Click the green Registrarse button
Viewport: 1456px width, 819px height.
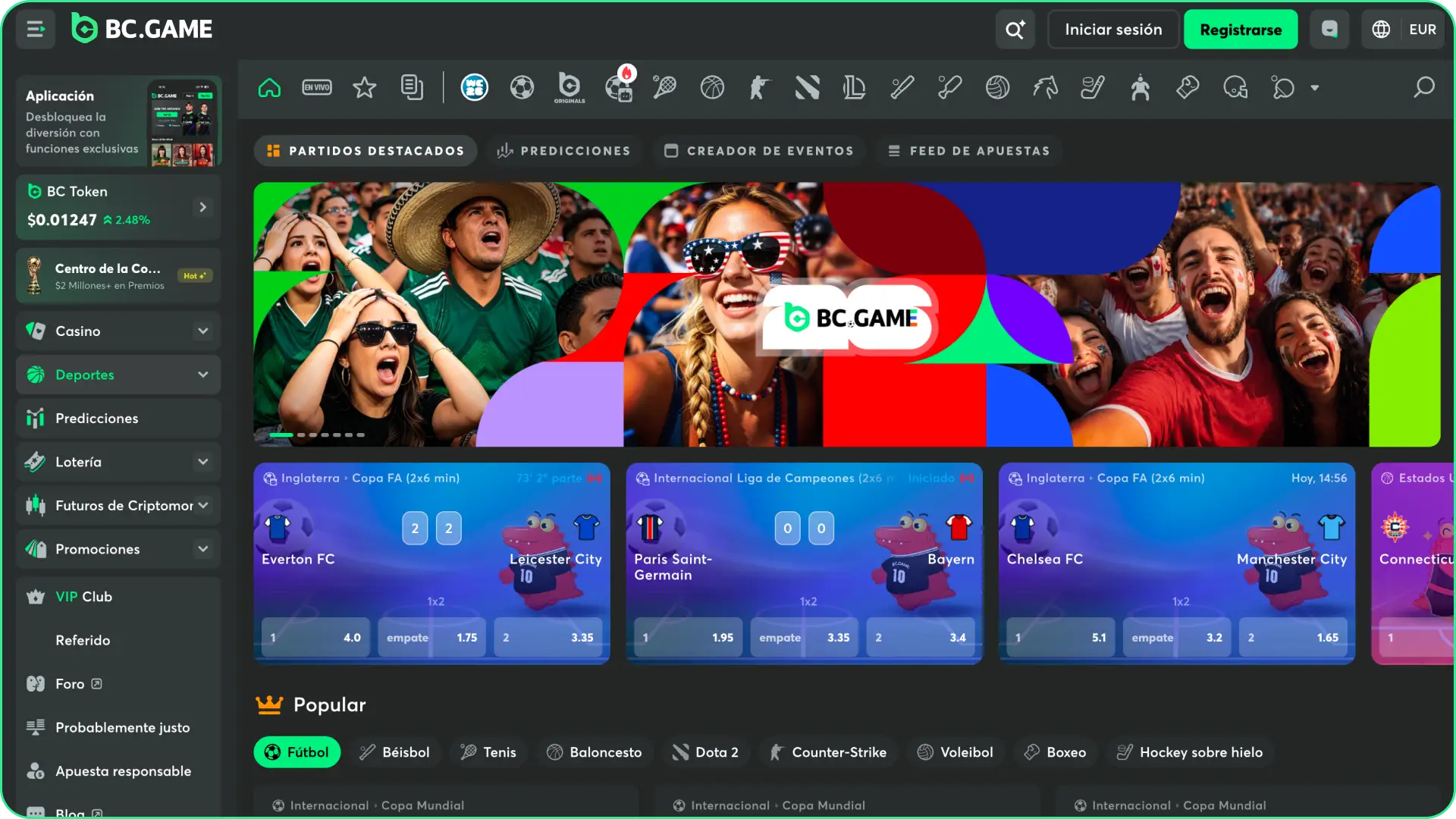[1241, 30]
